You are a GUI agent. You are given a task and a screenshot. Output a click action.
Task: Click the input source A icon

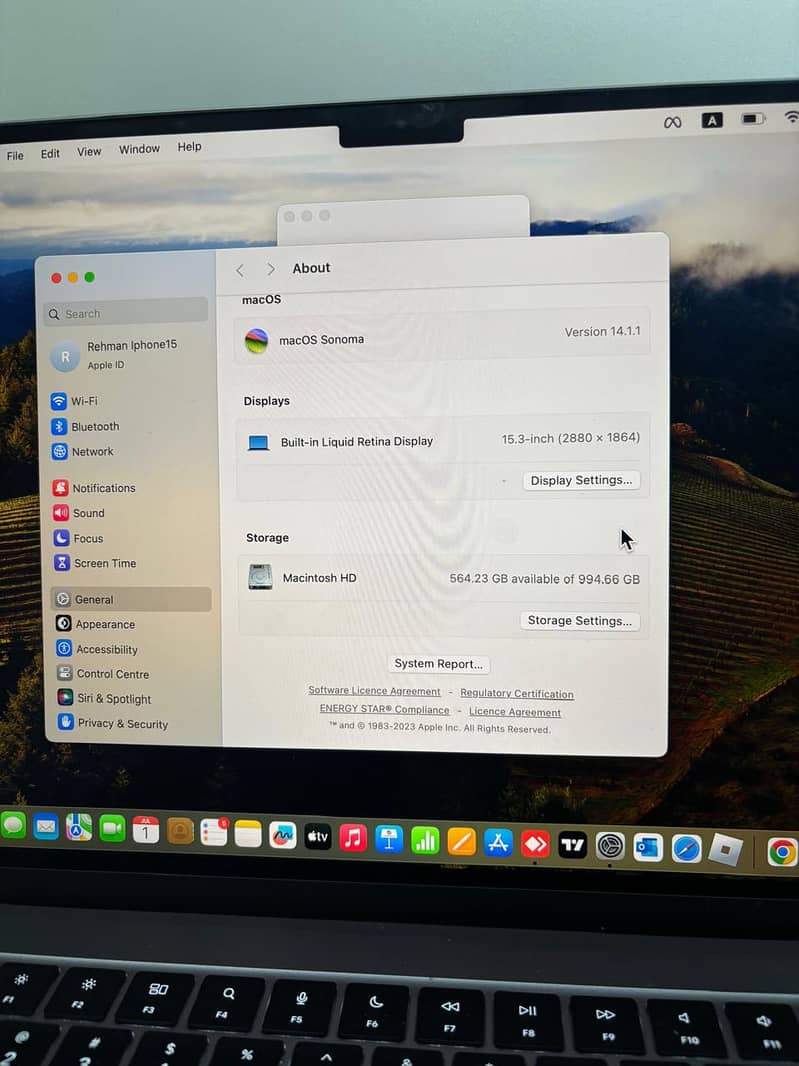[712, 120]
